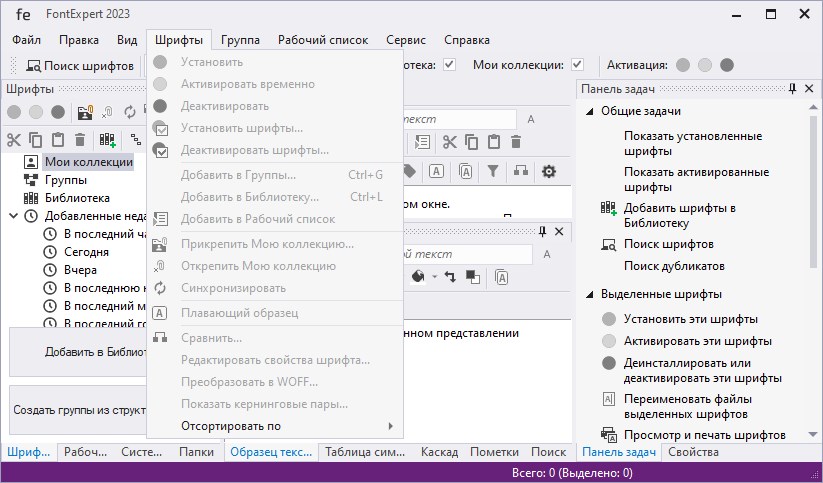Click the attach My Collection icon in Шрифты panel
The image size is (823, 483).
click(85, 112)
